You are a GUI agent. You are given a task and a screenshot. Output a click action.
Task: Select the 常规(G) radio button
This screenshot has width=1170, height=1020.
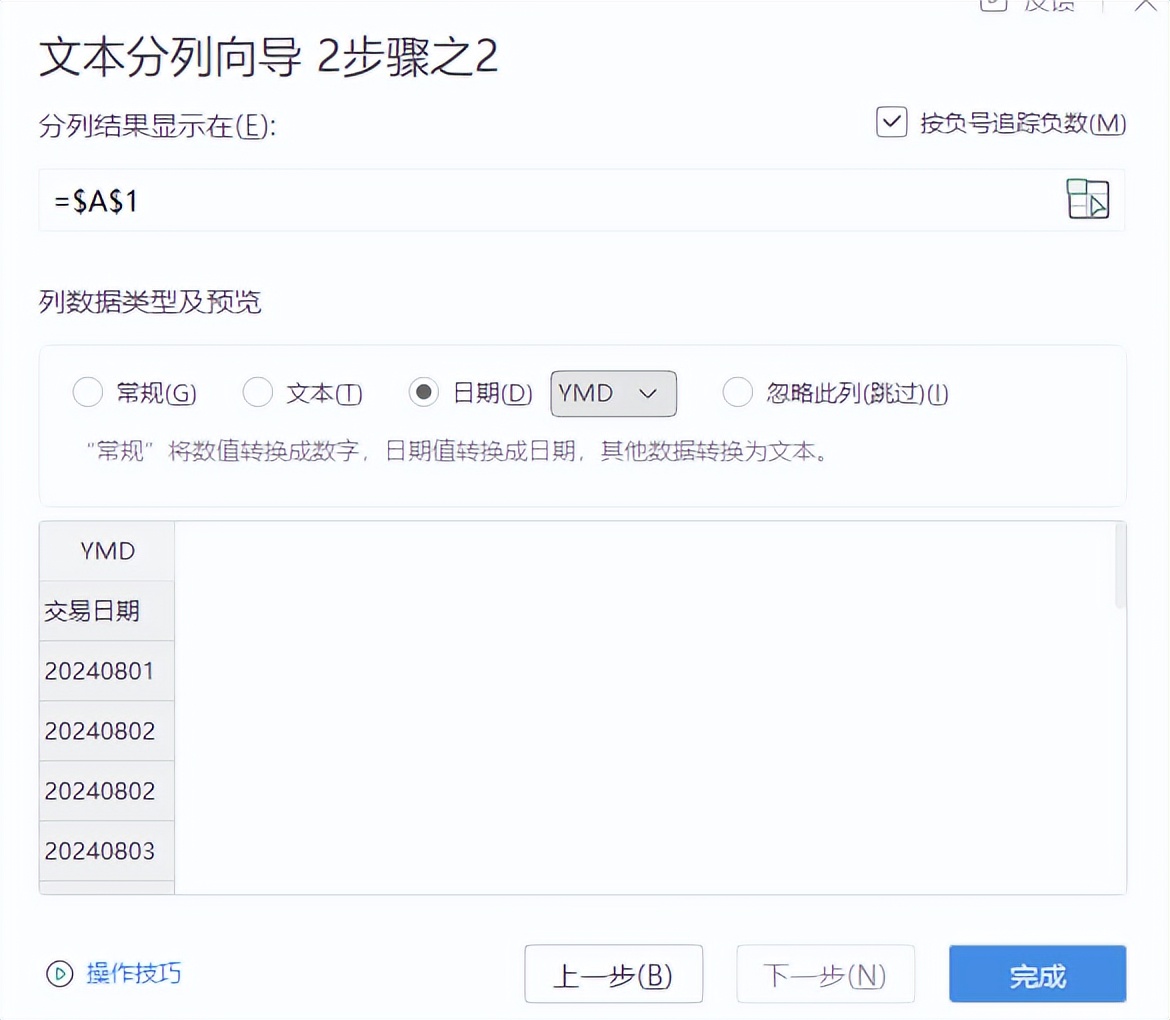[87, 392]
